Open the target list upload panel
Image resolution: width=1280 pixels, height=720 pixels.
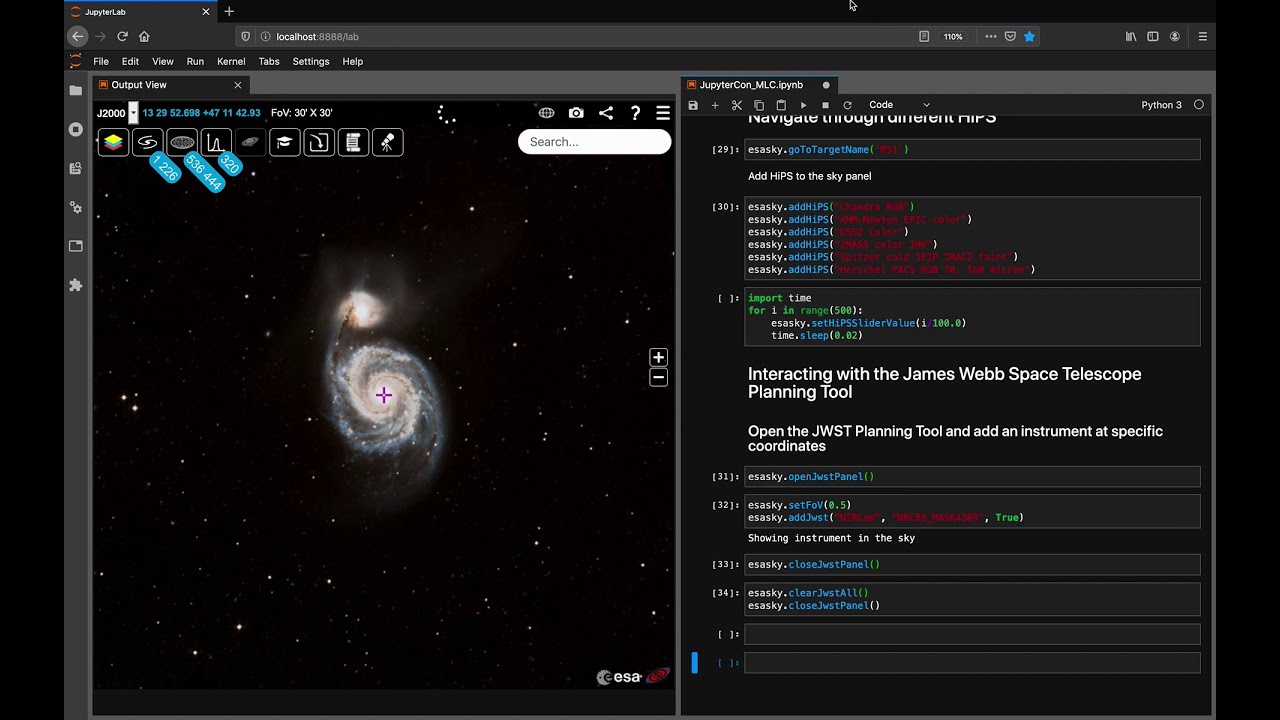coord(318,142)
